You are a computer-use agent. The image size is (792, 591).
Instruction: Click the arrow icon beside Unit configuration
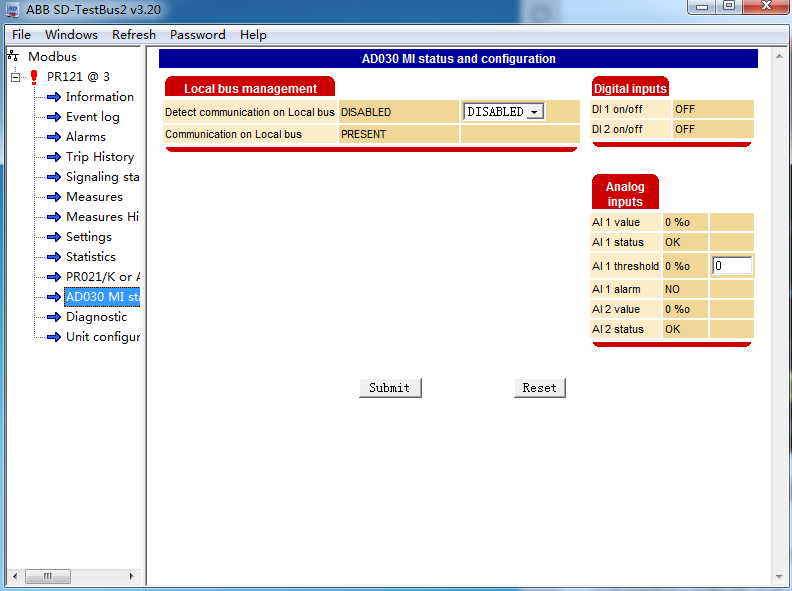[x=54, y=337]
